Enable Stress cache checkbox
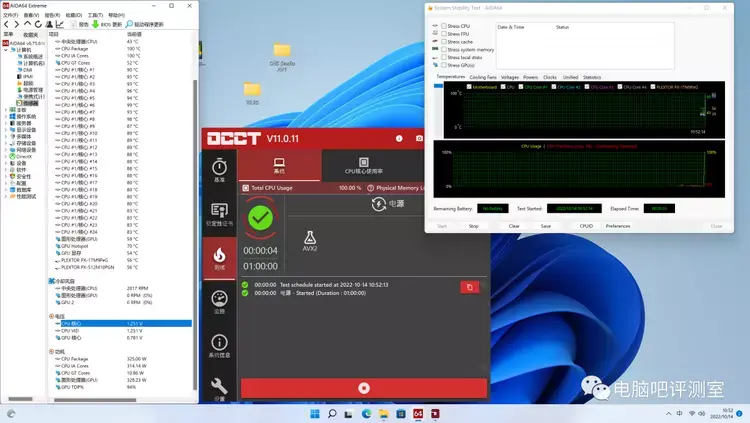 [x=444, y=42]
